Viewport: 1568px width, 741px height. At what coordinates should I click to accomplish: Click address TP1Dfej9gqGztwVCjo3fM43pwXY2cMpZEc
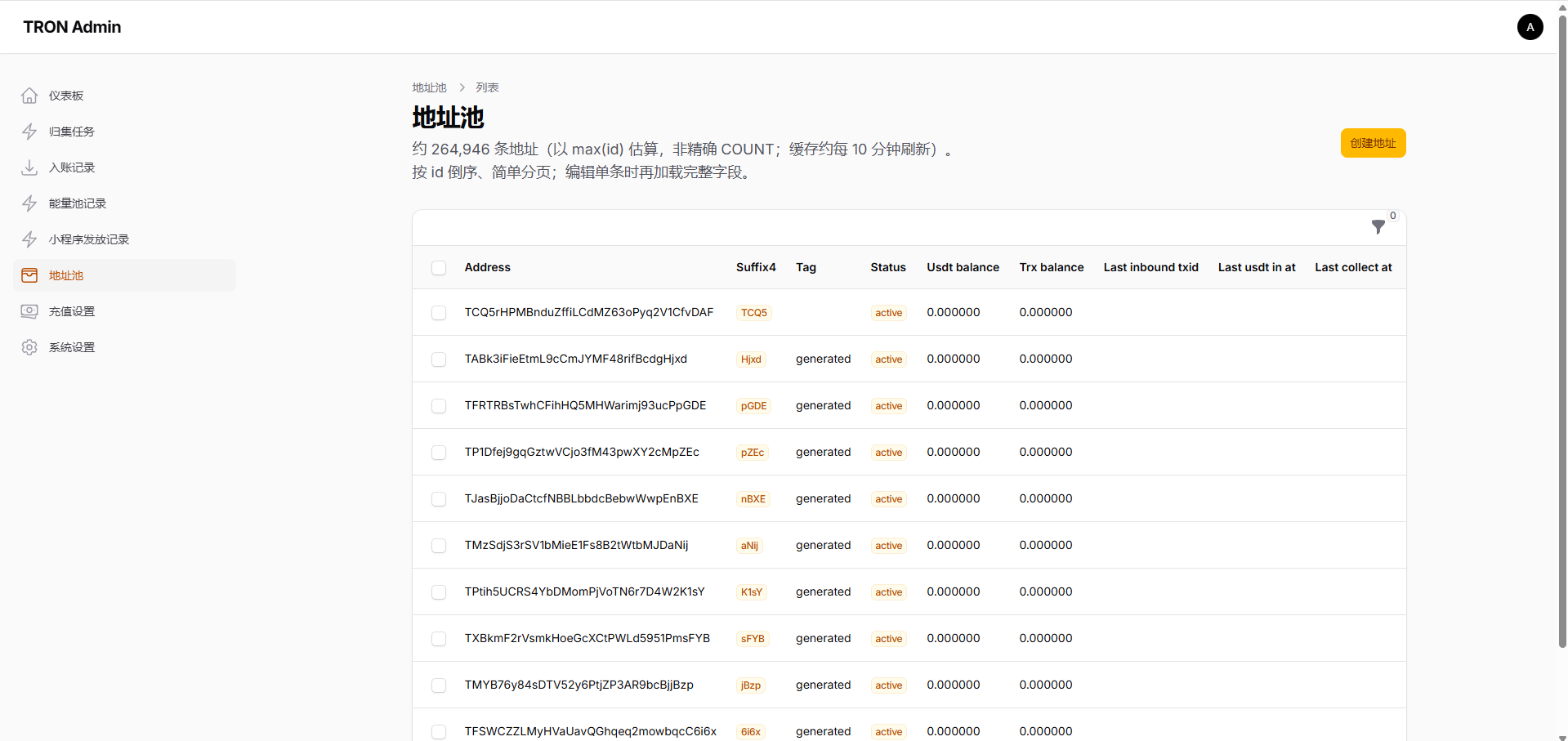[582, 452]
